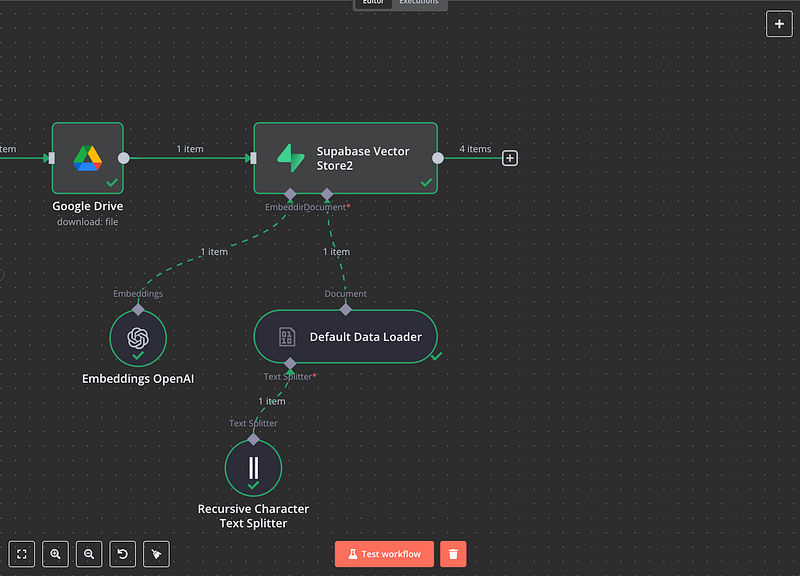Click the Document connector on Default Data Loader
Image resolution: width=800 pixels, height=576 pixels.
coord(345,310)
